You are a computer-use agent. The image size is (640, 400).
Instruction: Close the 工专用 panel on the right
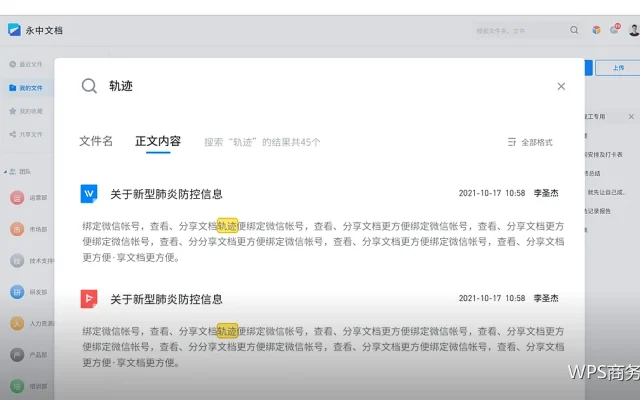tap(631, 117)
